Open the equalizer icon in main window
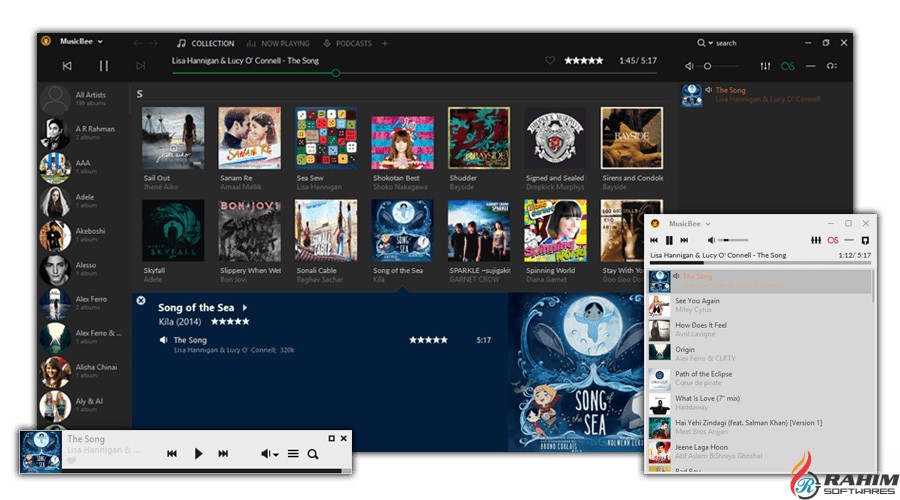Viewport: 900px width, 500px height. click(x=765, y=66)
